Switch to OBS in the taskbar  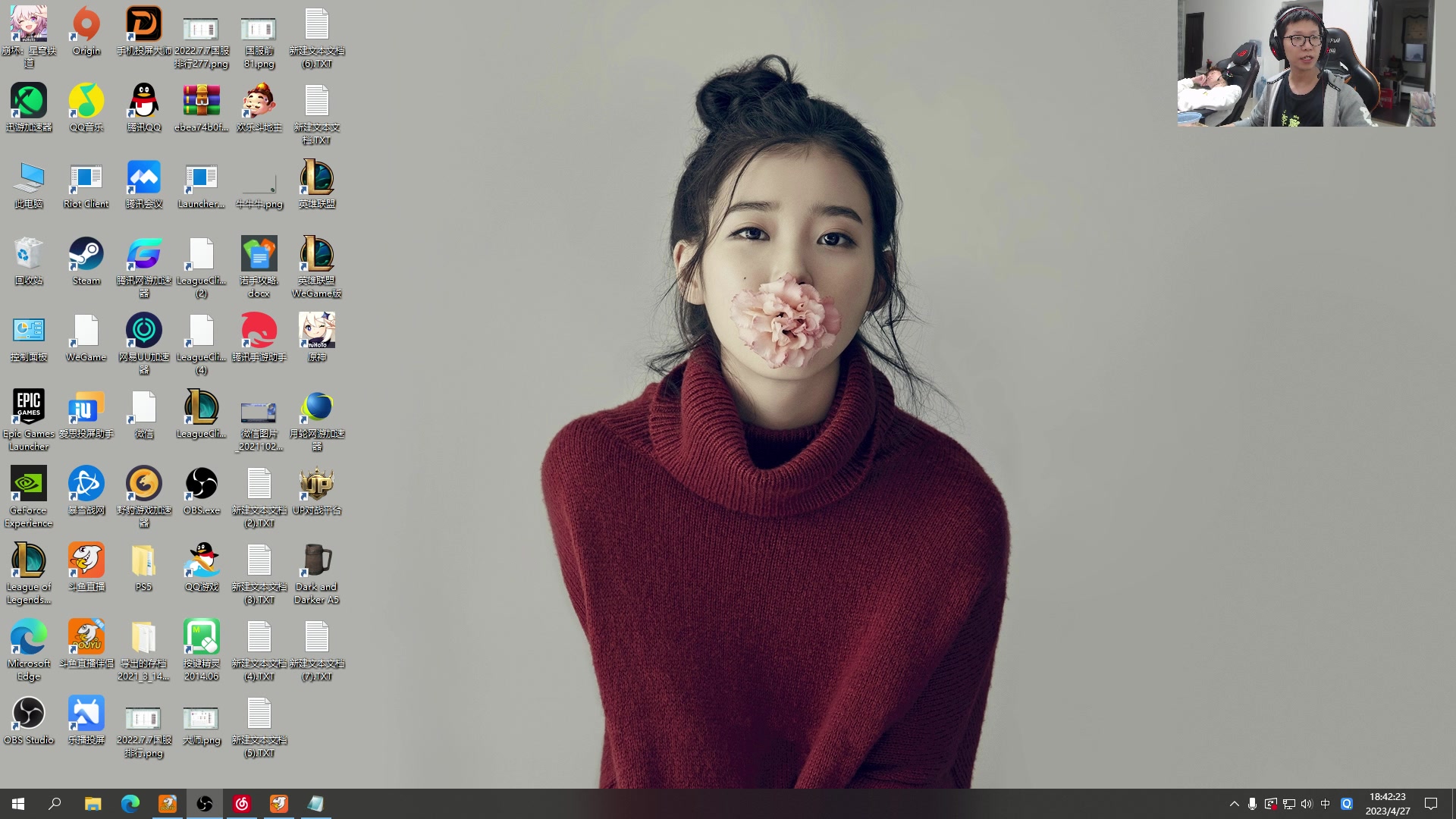205,804
